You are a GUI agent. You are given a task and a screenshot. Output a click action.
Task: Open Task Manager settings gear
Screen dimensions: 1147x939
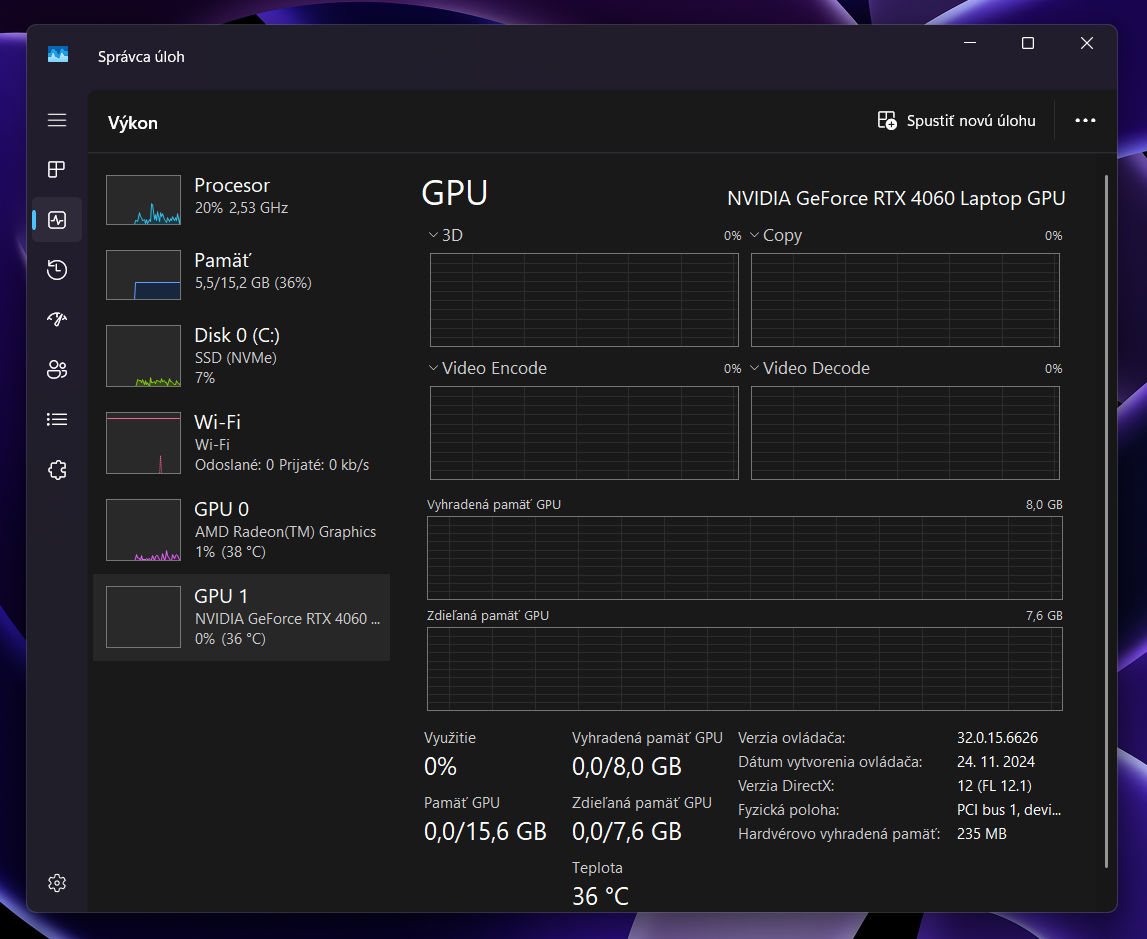[57, 882]
